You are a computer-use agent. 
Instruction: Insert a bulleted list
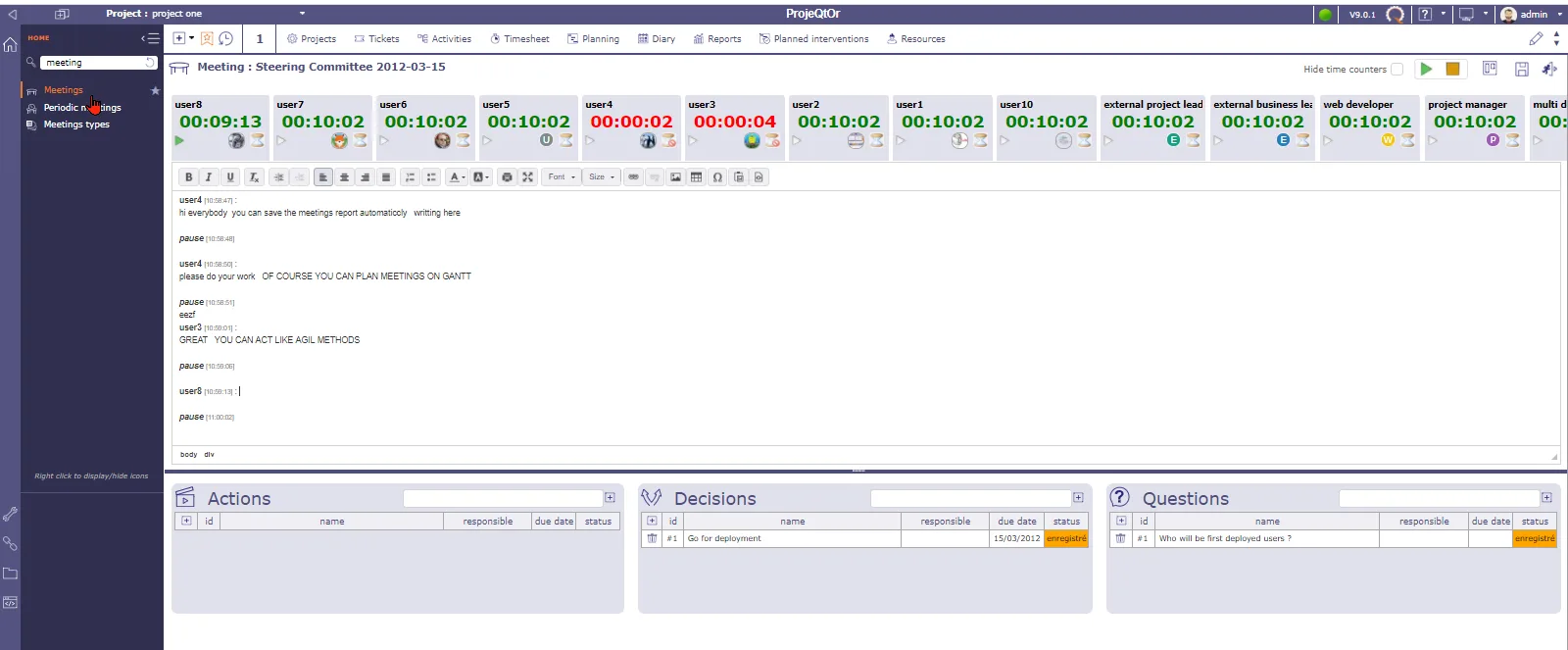click(x=431, y=177)
